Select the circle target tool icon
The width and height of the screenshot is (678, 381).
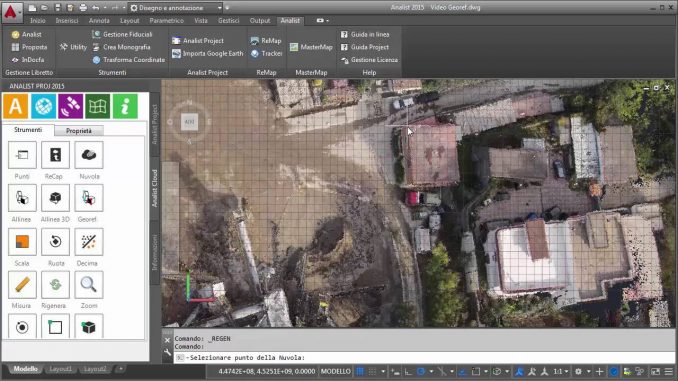click(22, 327)
